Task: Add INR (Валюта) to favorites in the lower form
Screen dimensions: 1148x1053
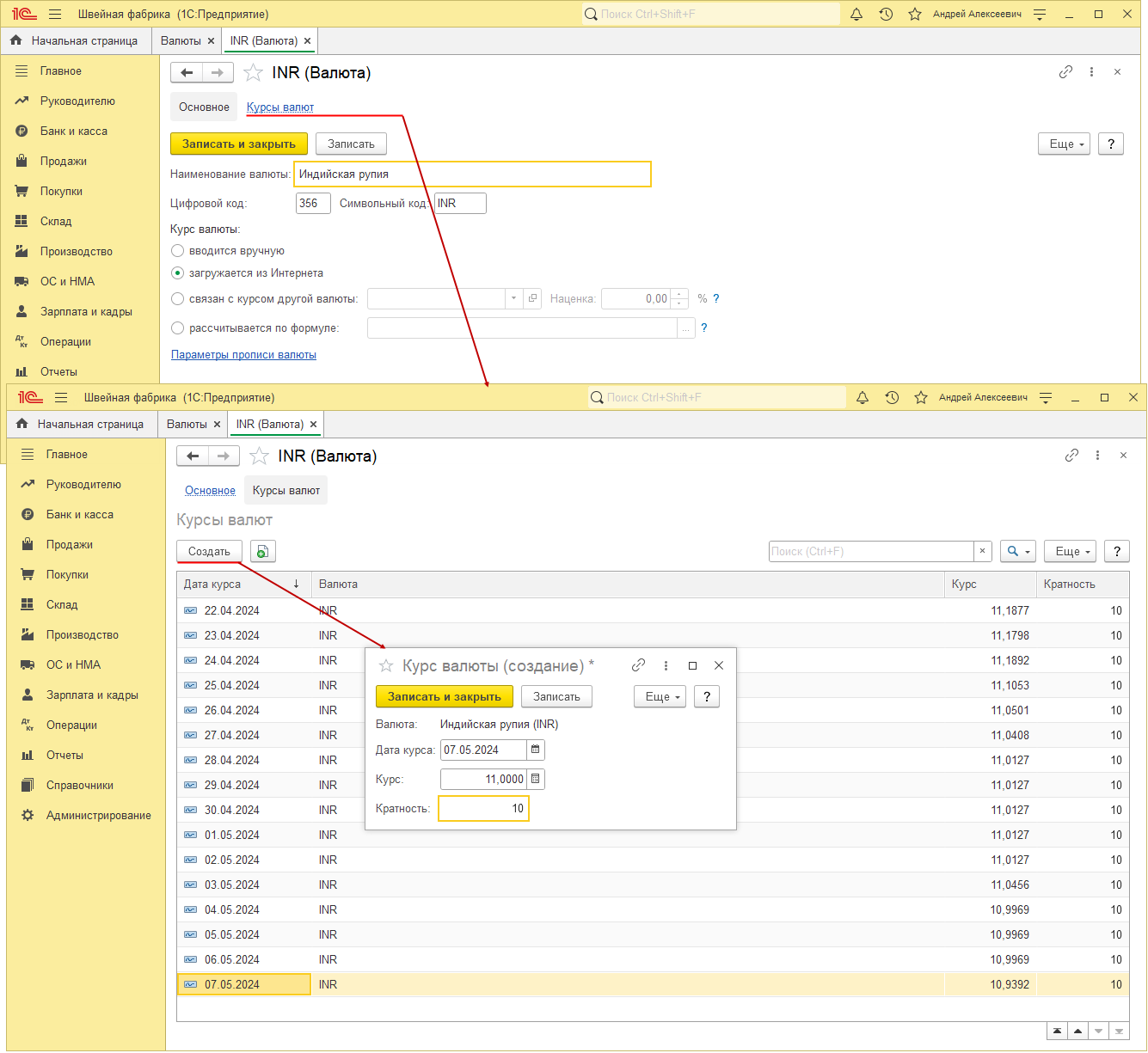Action: click(259, 456)
